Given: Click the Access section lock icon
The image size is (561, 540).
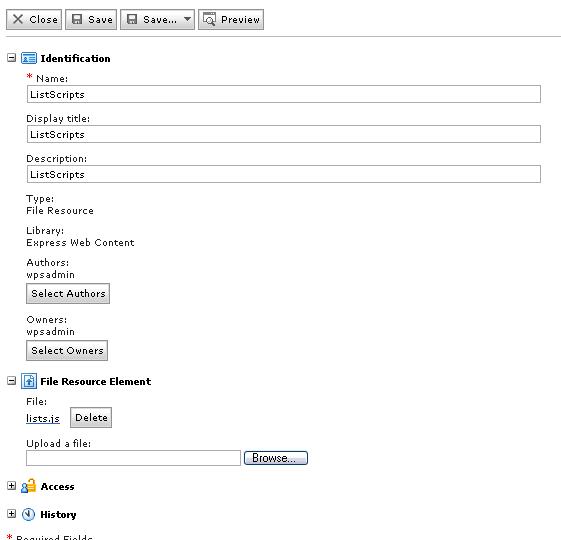Looking at the screenshot, I should 29,486.
